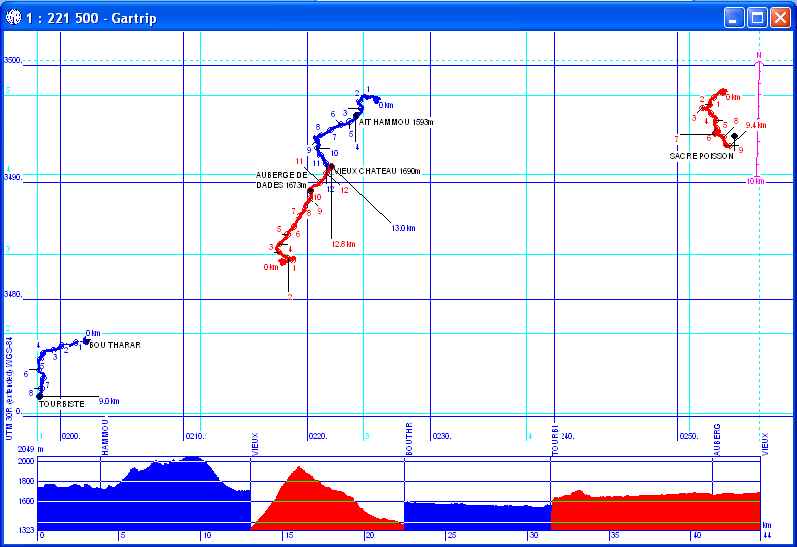This screenshot has height=547, width=797.
Task: Click the last red elevation profile segment
Action: (655, 510)
